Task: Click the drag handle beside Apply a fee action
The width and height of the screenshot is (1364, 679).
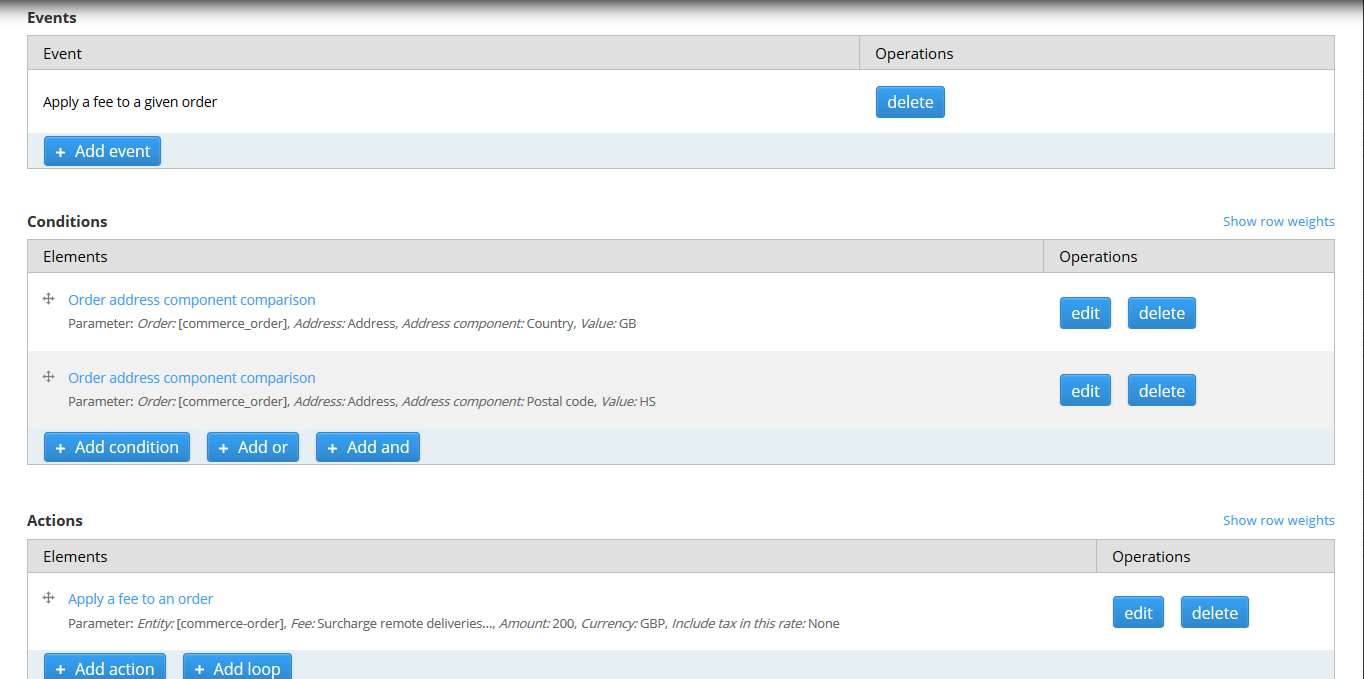Action: pyautogui.click(x=48, y=598)
